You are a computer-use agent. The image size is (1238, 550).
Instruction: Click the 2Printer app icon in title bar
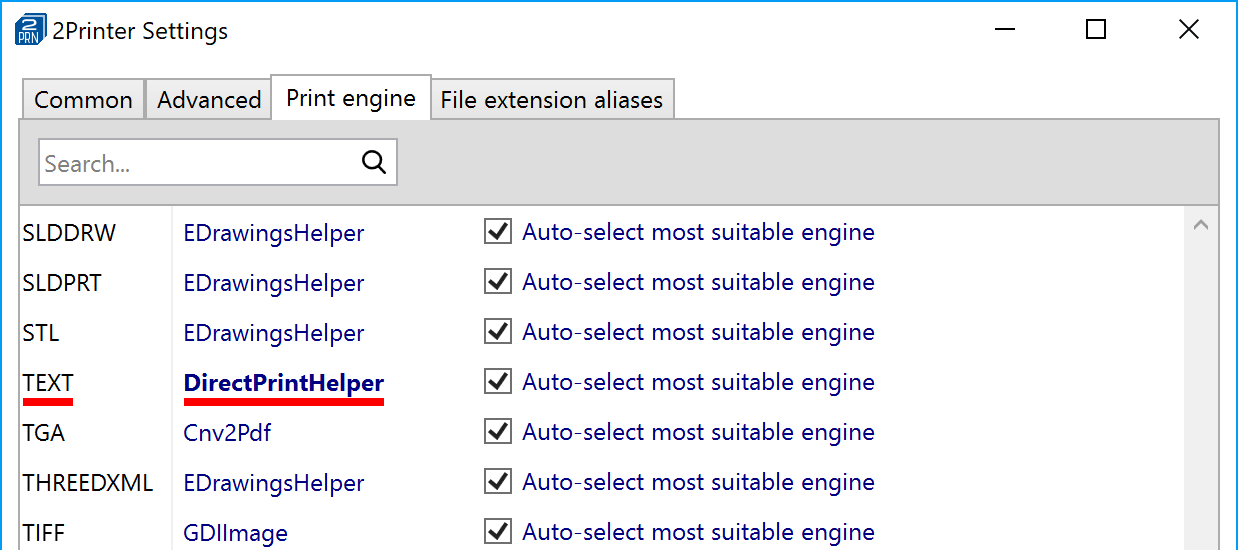pos(30,30)
